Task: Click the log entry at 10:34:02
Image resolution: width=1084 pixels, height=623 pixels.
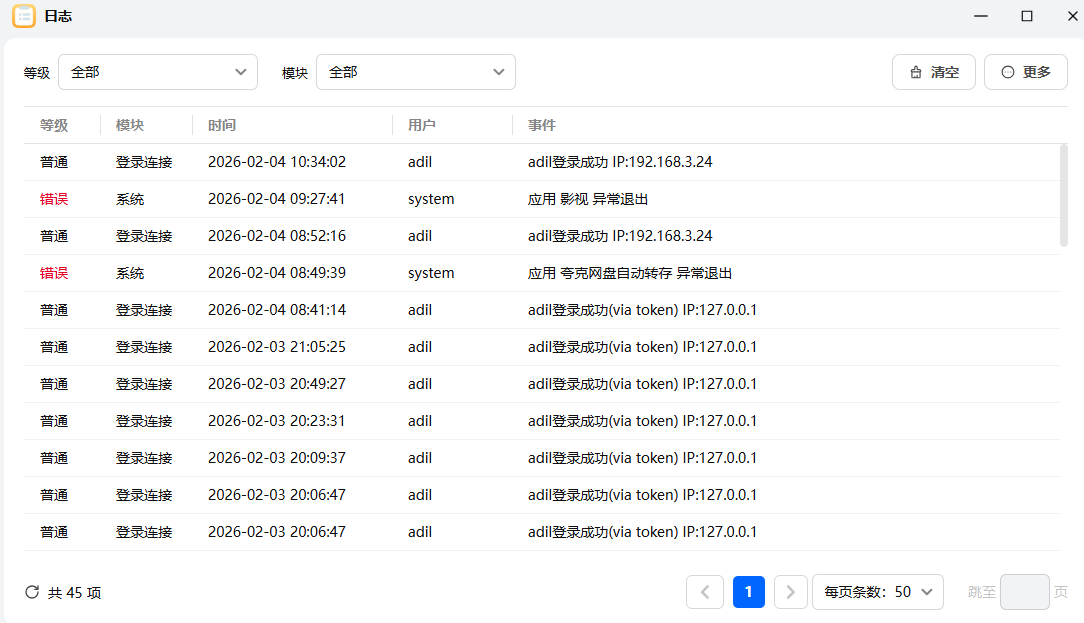Action: click(x=276, y=162)
